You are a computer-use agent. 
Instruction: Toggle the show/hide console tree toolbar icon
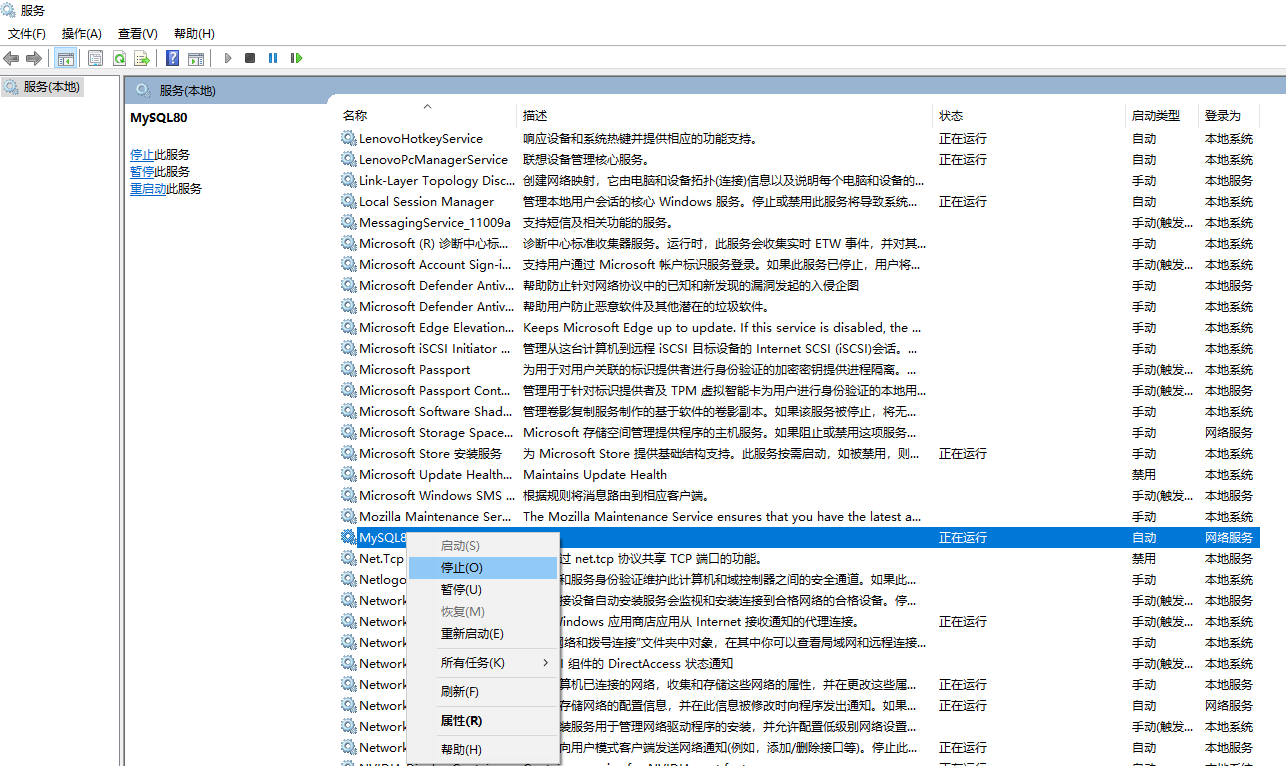(x=65, y=58)
